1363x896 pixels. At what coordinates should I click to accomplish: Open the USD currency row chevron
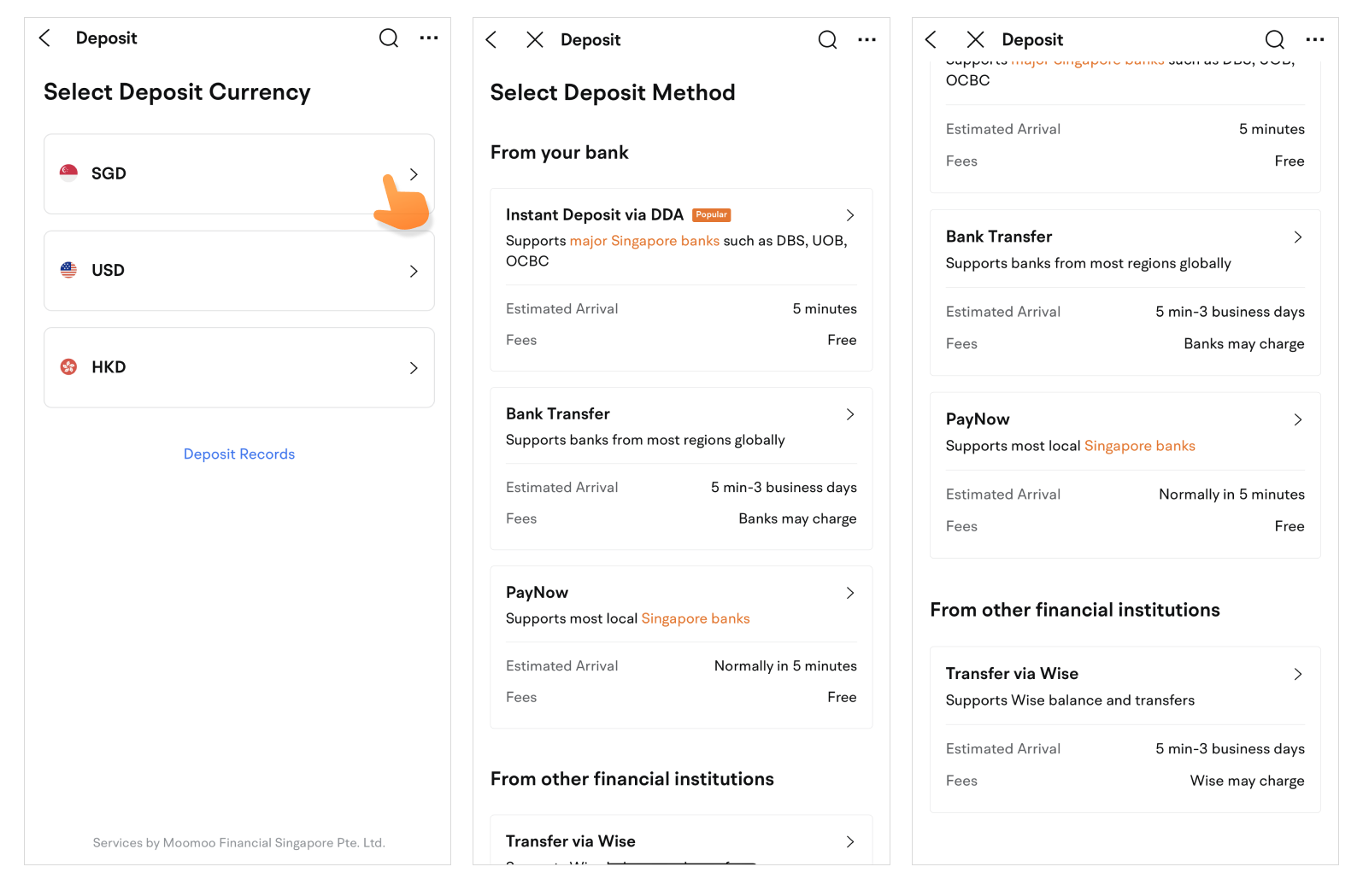coord(414,272)
